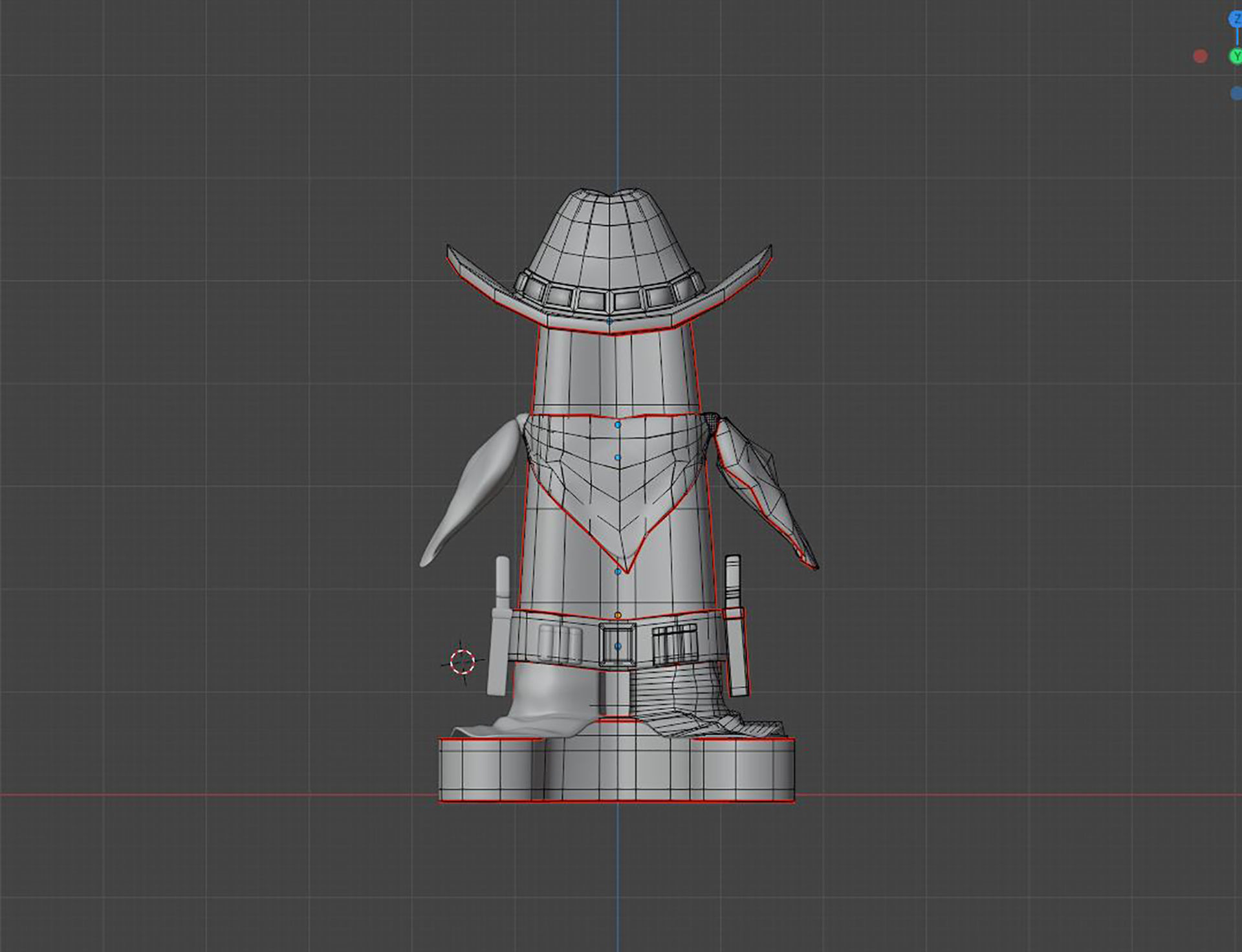The image size is (1242, 952).
Task: Click the dark blue negative Z gizmo dot
Action: point(1236,94)
